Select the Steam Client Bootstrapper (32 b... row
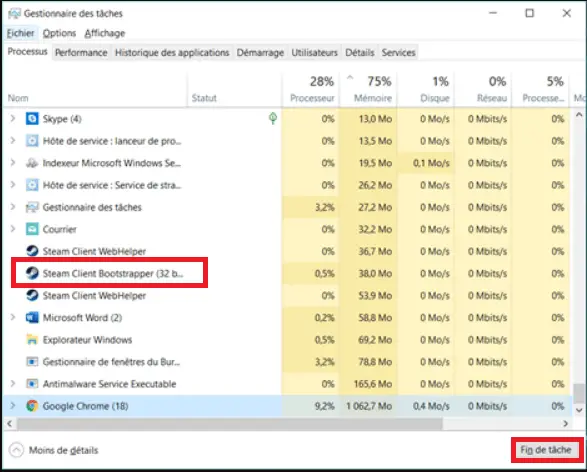 point(288,273)
